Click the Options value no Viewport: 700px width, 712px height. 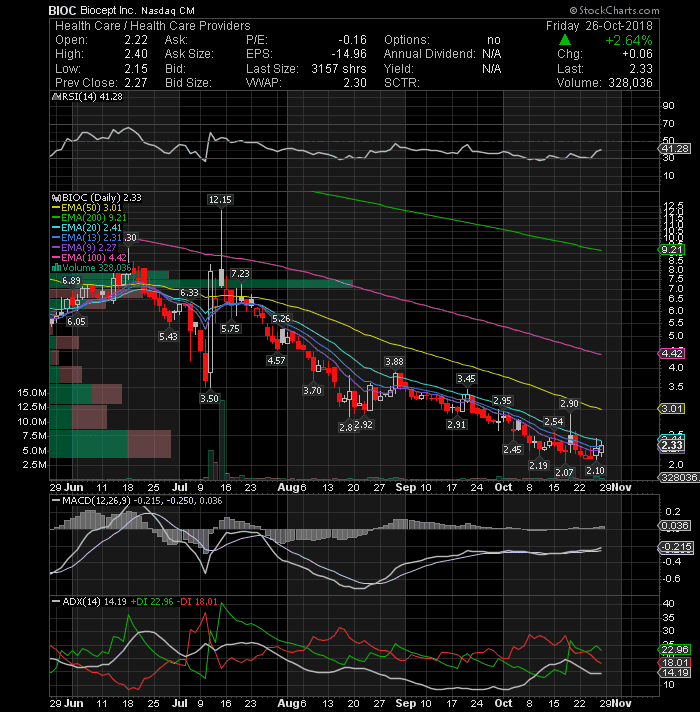click(x=493, y=40)
